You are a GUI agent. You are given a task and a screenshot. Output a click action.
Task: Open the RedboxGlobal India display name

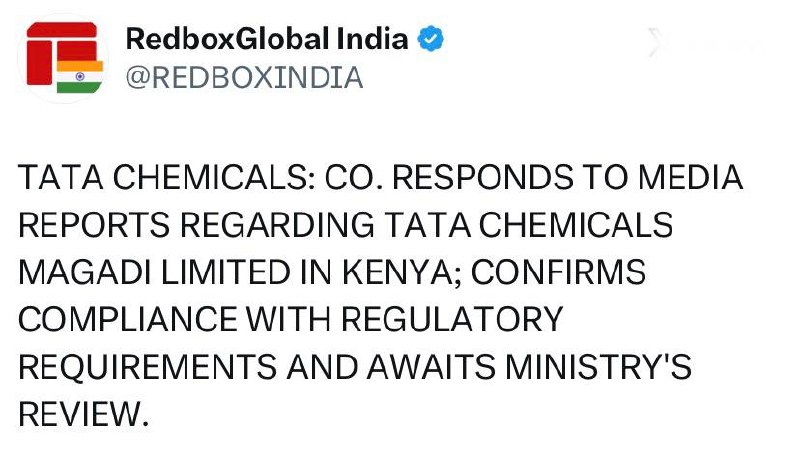pos(267,39)
